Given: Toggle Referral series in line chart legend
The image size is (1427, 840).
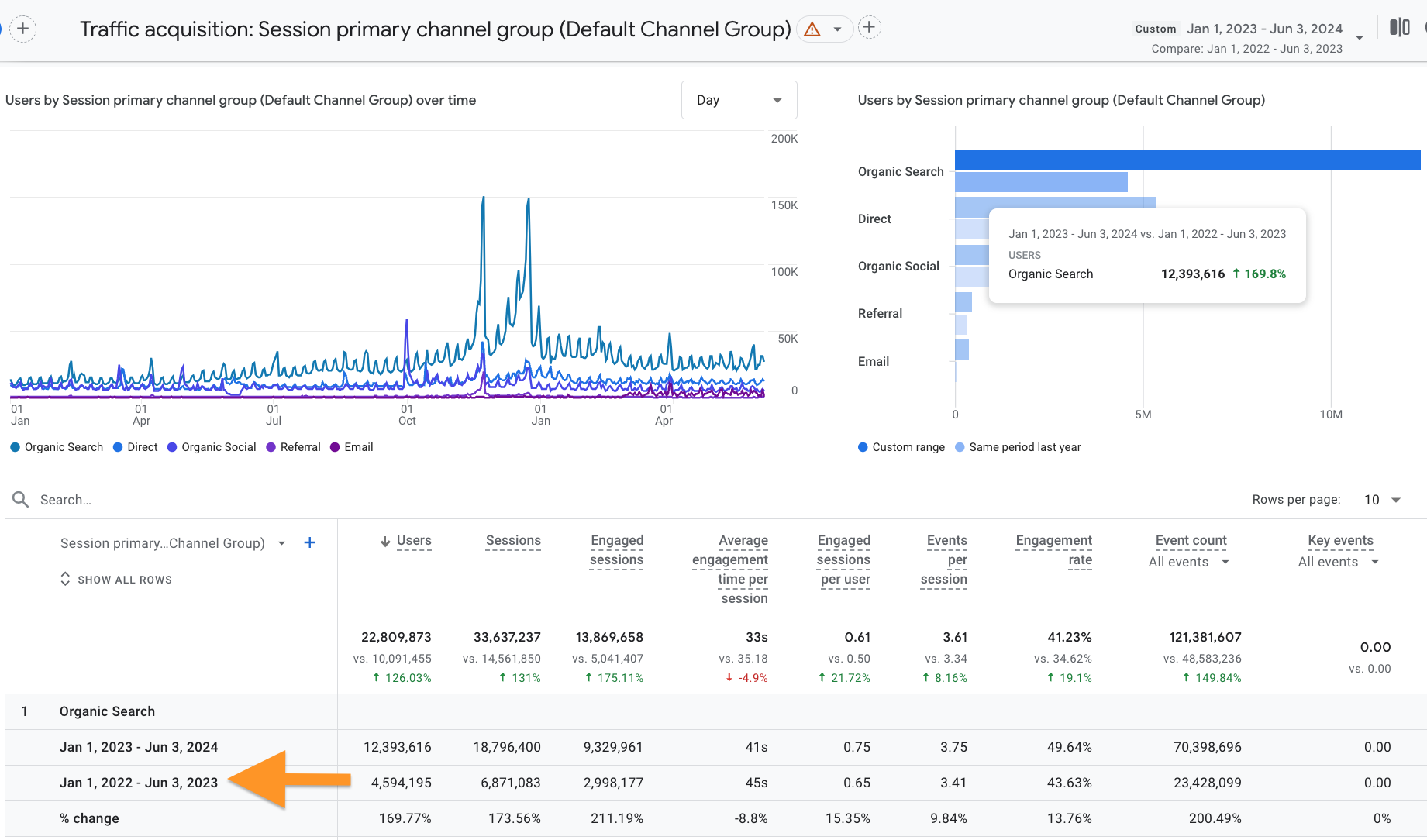Looking at the screenshot, I should (x=293, y=447).
